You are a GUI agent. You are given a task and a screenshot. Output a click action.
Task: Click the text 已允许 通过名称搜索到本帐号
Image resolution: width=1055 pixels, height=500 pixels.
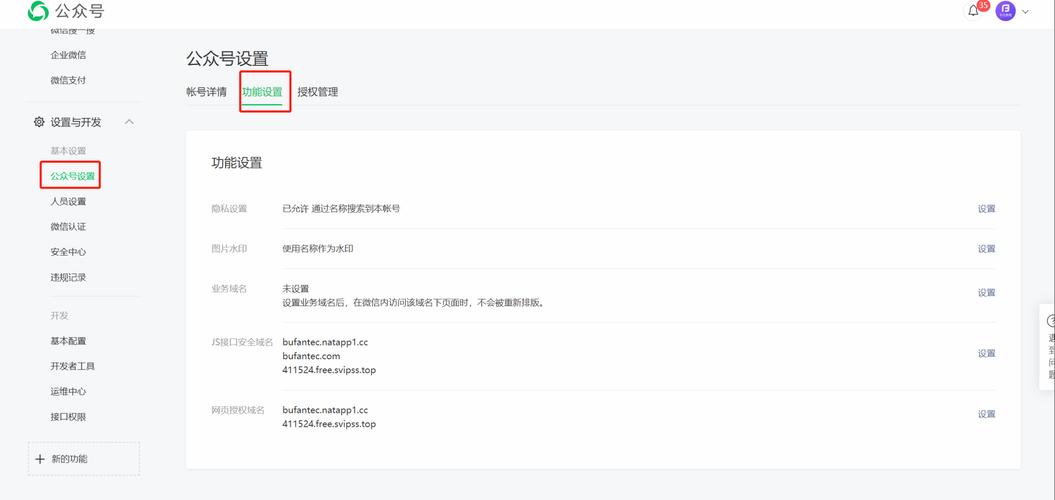[341, 209]
